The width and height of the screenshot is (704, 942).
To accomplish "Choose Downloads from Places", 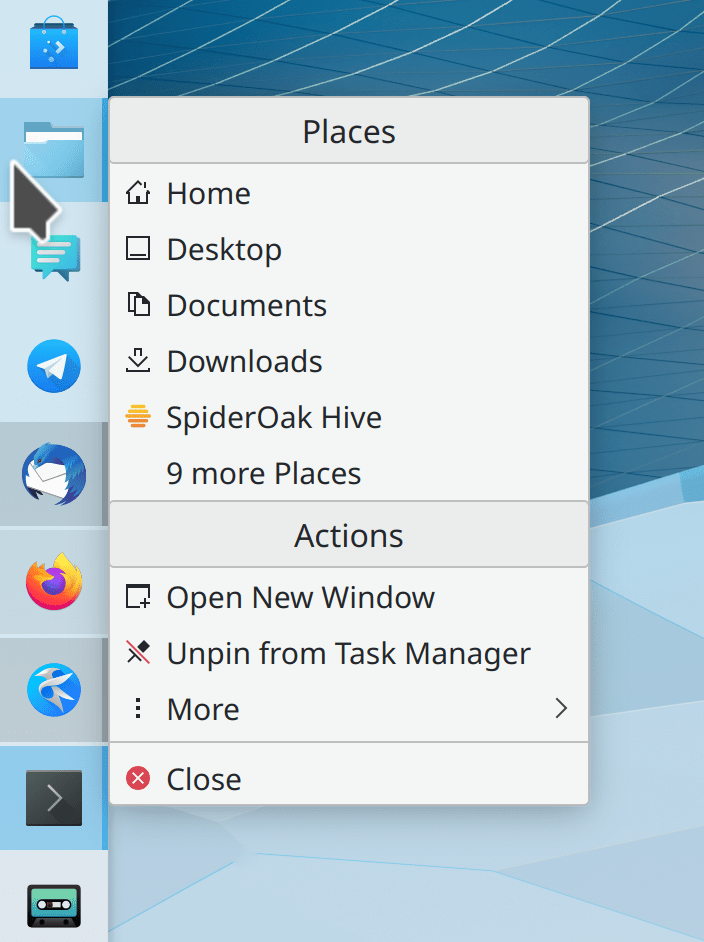I will click(244, 361).
